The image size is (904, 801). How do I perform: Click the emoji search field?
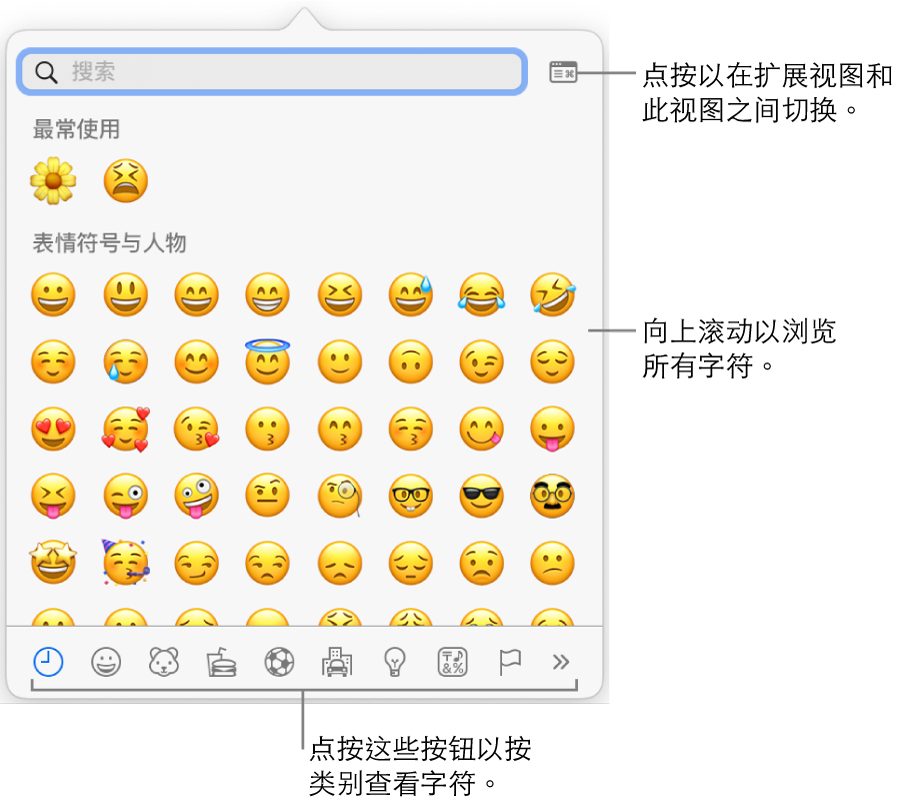[x=272, y=72]
